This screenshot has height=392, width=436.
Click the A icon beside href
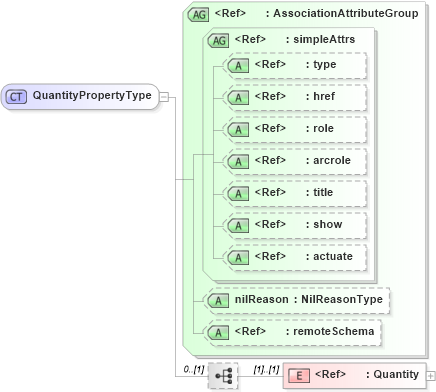click(x=238, y=97)
